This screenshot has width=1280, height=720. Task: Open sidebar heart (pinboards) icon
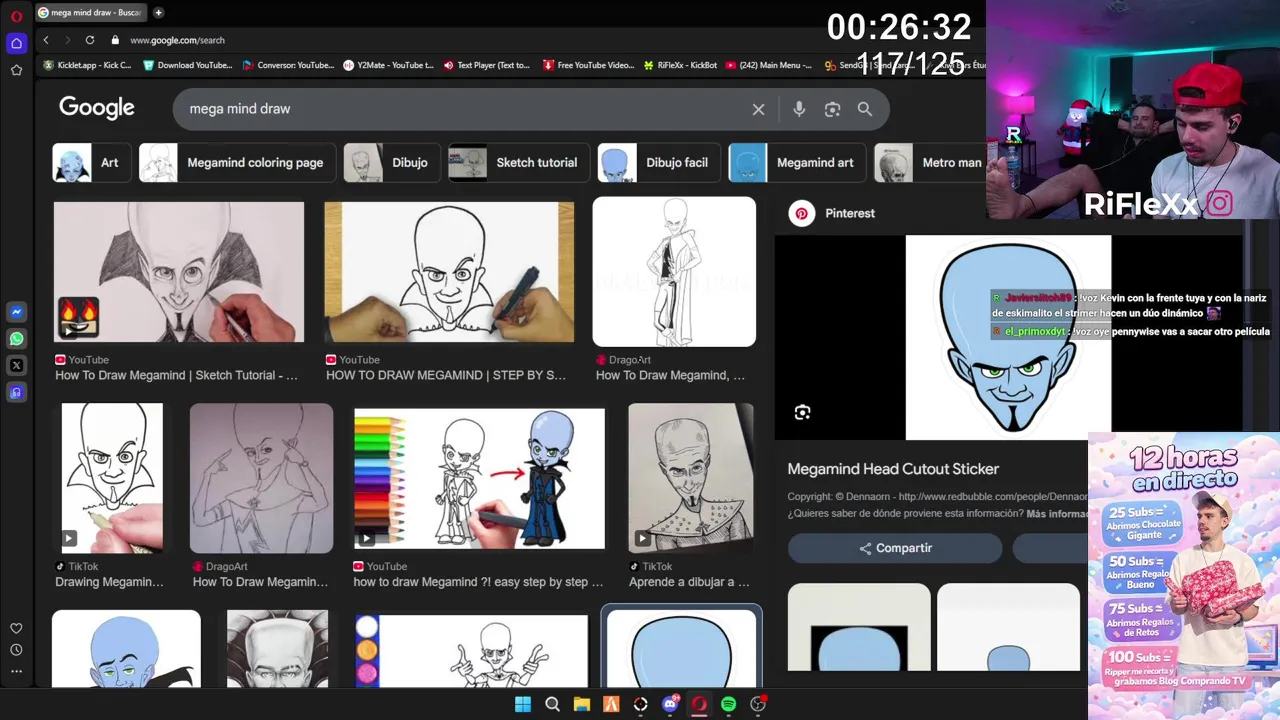pyautogui.click(x=16, y=628)
